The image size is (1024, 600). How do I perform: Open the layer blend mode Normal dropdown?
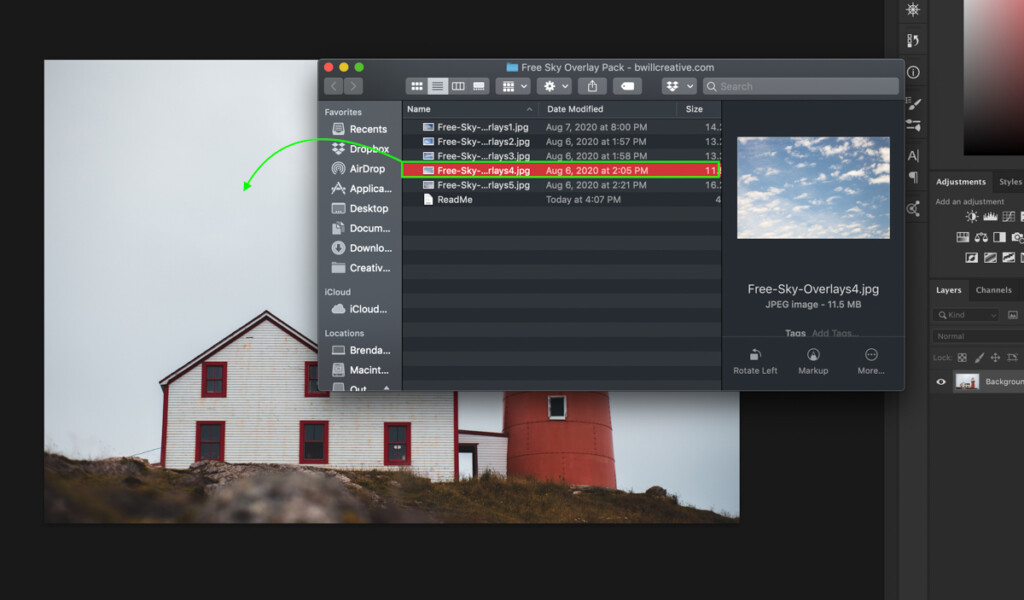coord(965,336)
